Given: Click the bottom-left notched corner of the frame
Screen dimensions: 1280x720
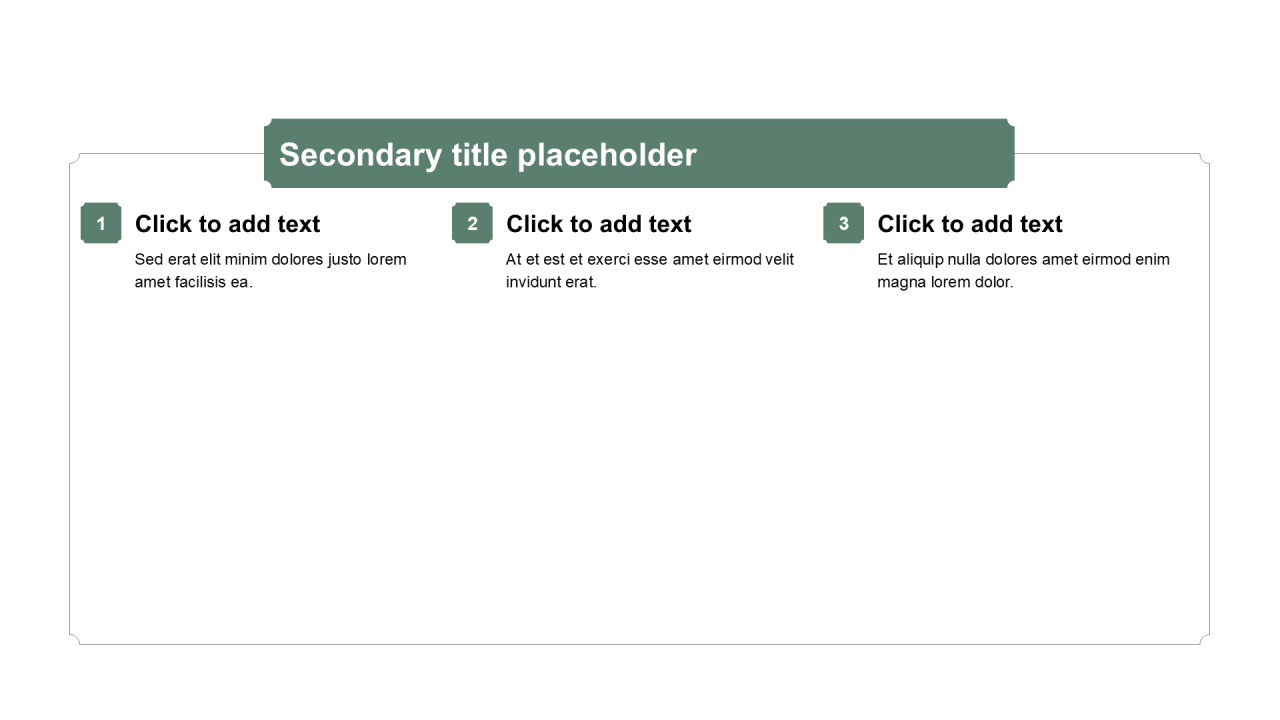Looking at the screenshot, I should 75,639.
